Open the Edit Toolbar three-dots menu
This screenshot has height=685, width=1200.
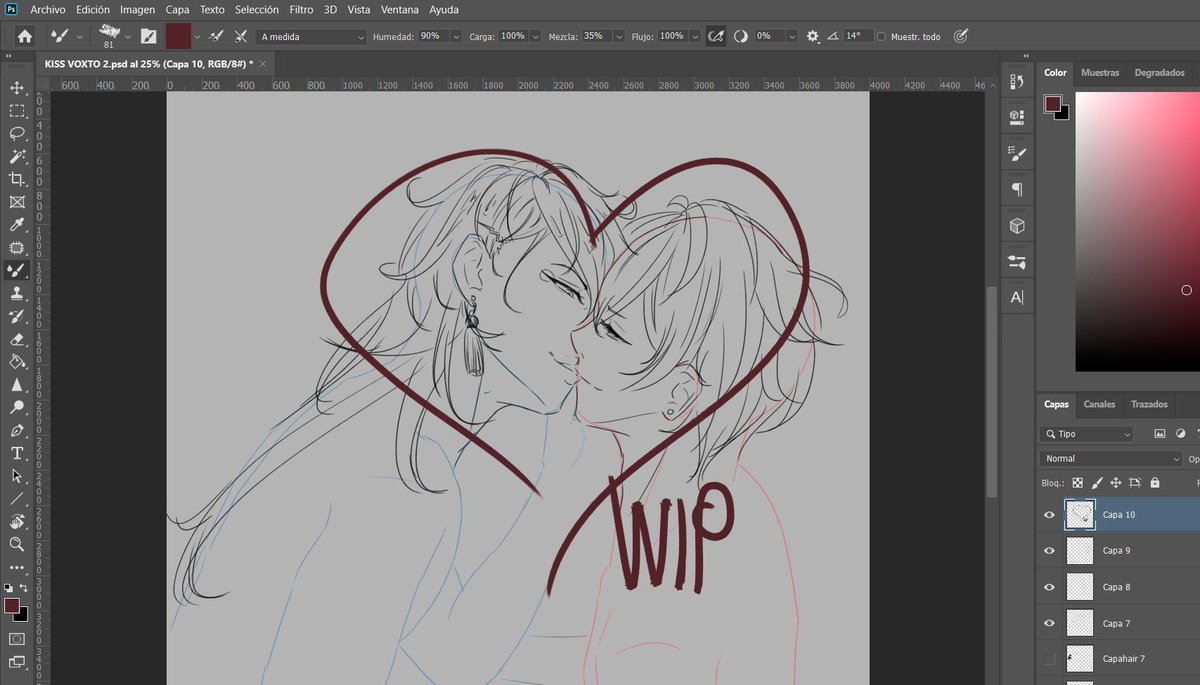tap(17, 567)
